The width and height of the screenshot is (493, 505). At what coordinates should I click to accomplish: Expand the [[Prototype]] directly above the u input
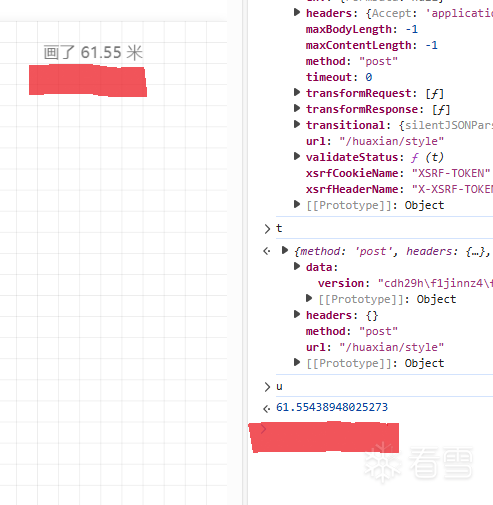(x=297, y=362)
